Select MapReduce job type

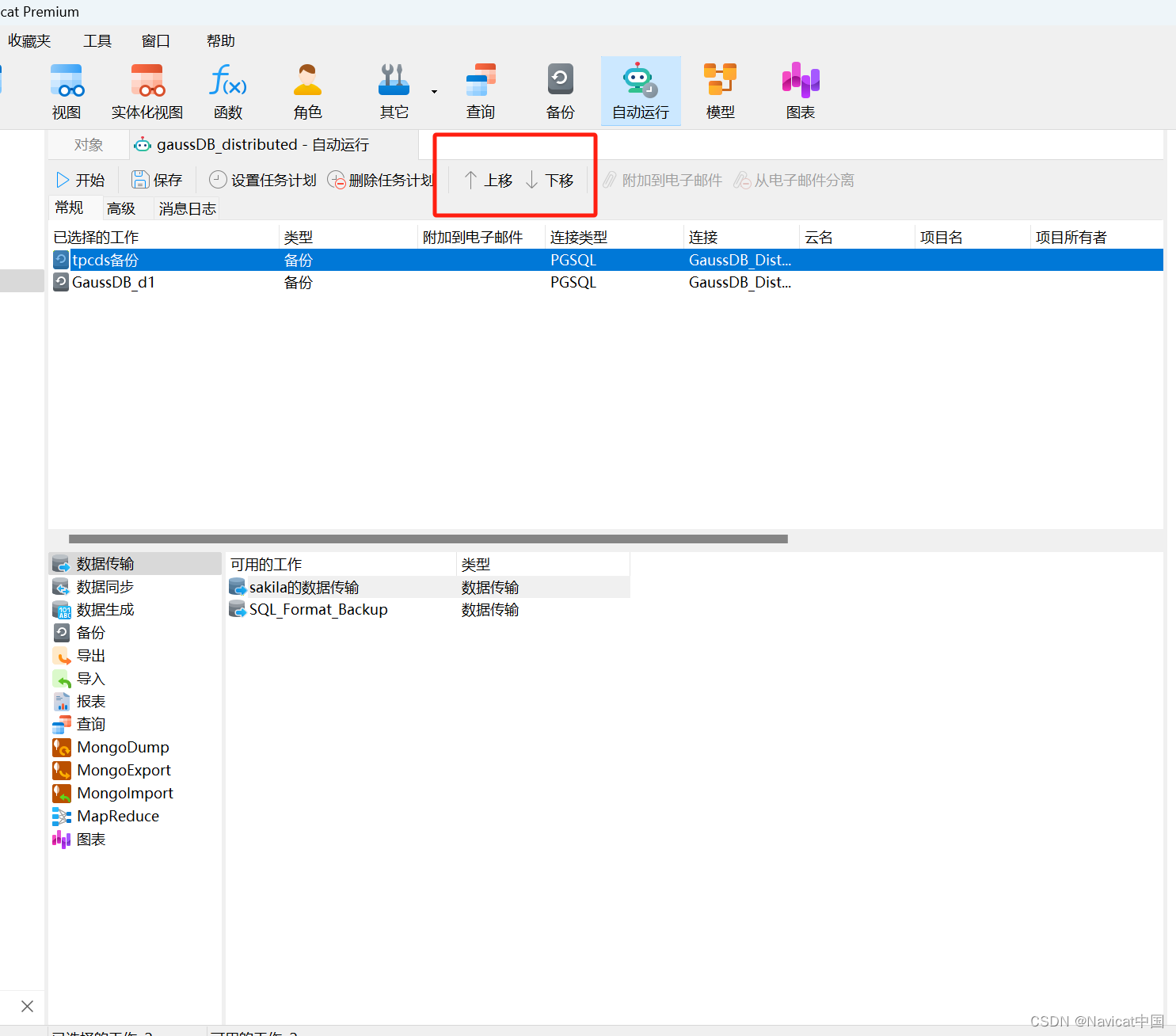135,816
